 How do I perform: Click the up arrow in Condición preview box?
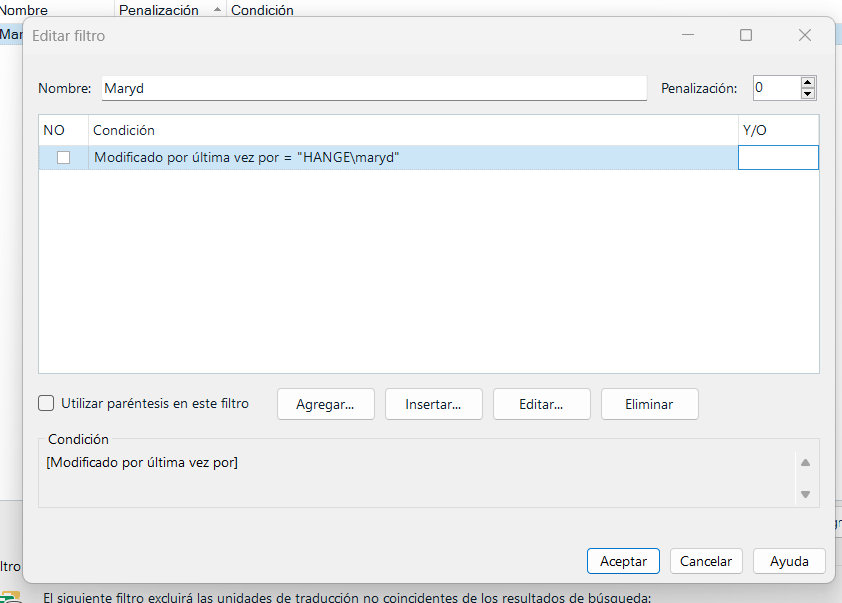[805, 462]
